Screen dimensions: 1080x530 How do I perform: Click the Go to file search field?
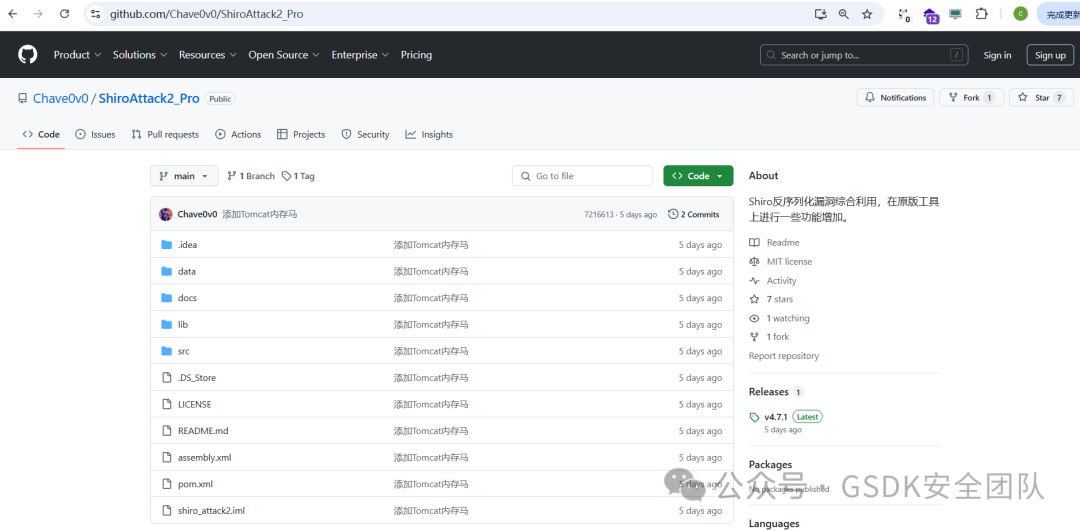pyautogui.click(x=582, y=176)
